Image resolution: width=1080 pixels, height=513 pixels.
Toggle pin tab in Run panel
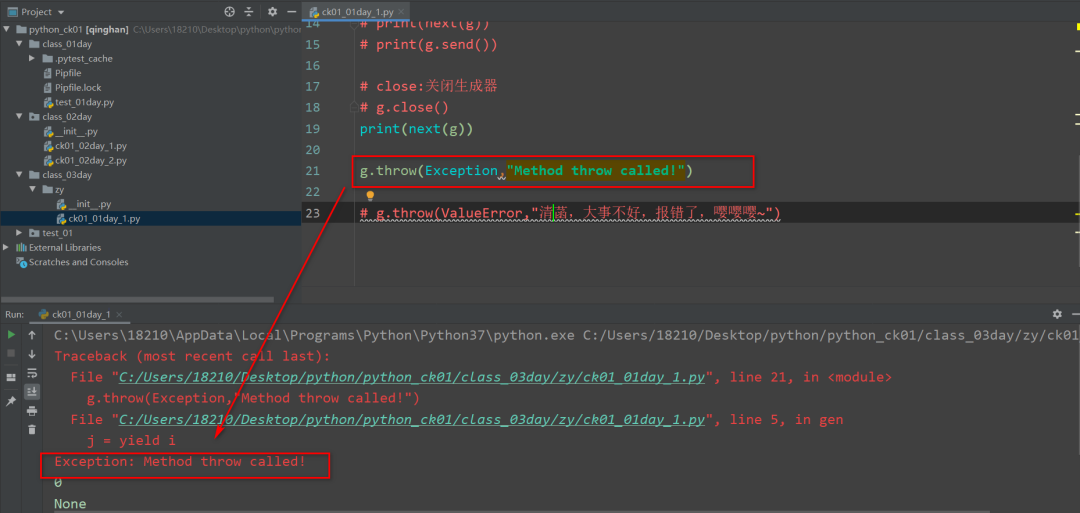pos(11,401)
